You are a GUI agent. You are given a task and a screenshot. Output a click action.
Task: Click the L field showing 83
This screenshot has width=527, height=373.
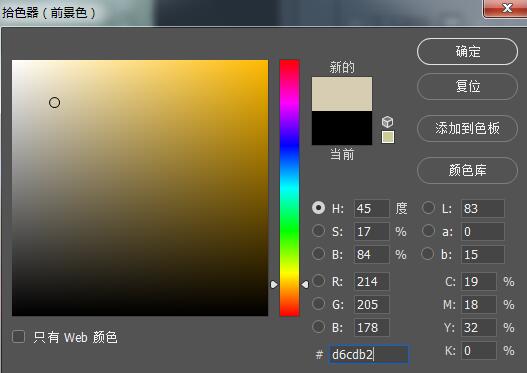[x=482, y=208]
